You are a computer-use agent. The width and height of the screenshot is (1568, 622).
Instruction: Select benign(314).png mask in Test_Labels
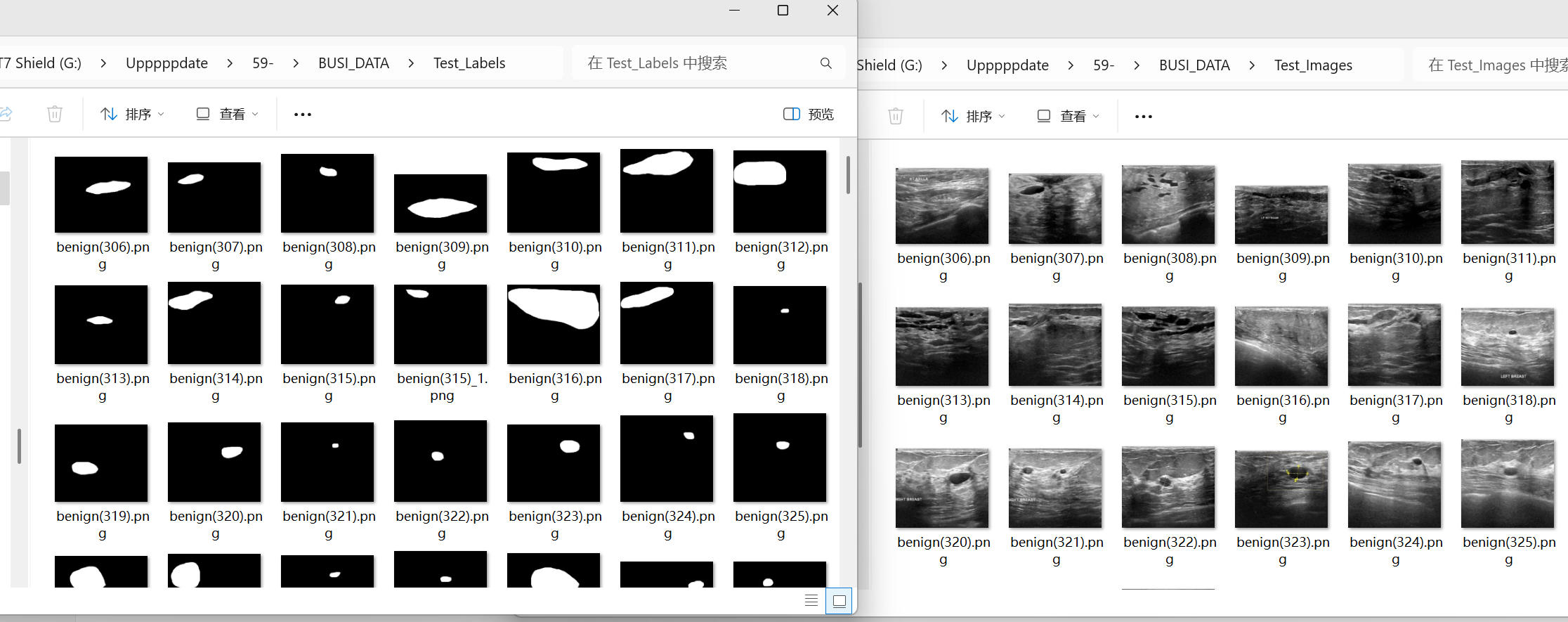point(214,323)
